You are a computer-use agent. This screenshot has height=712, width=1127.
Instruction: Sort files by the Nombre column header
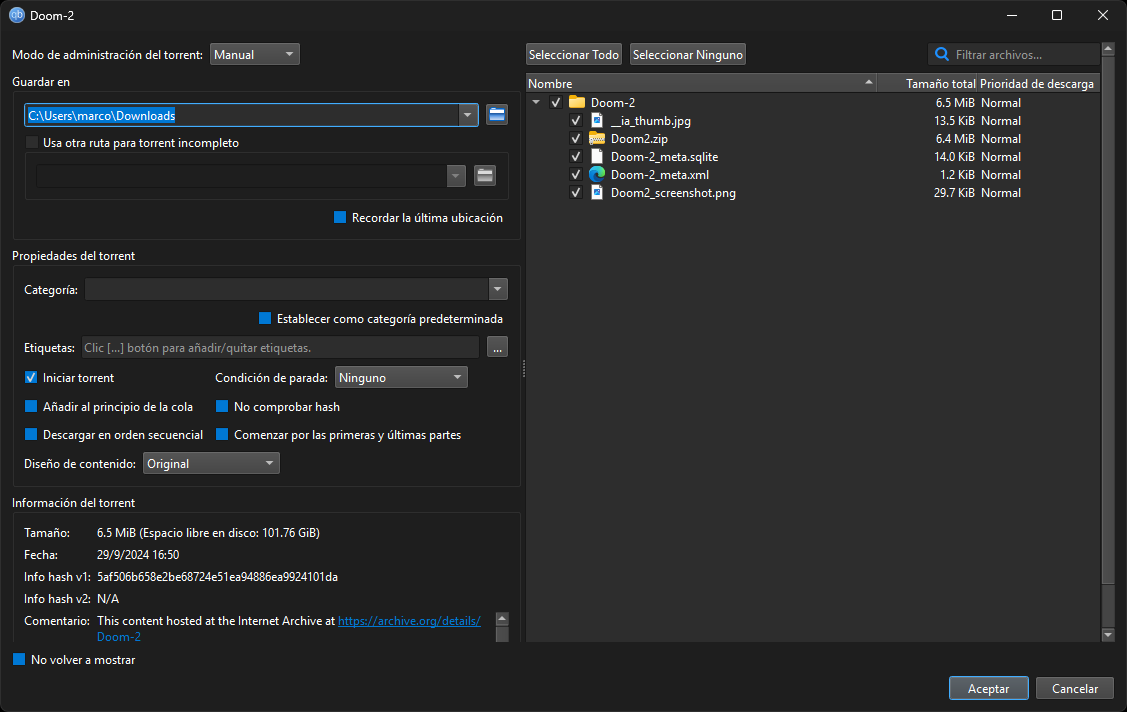(x=700, y=84)
